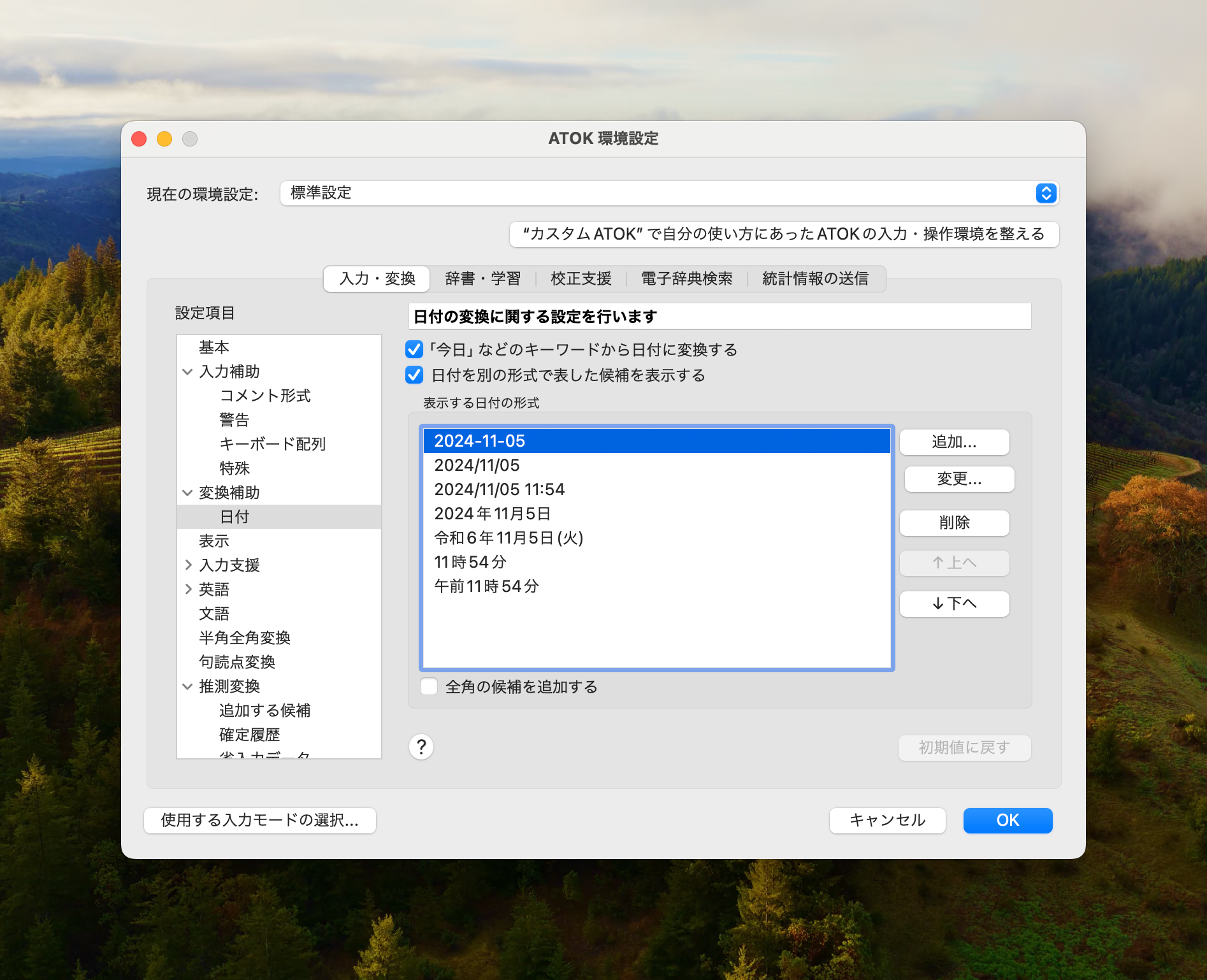
Task: Select the 2024年11月5日 format row
Action: (x=656, y=514)
